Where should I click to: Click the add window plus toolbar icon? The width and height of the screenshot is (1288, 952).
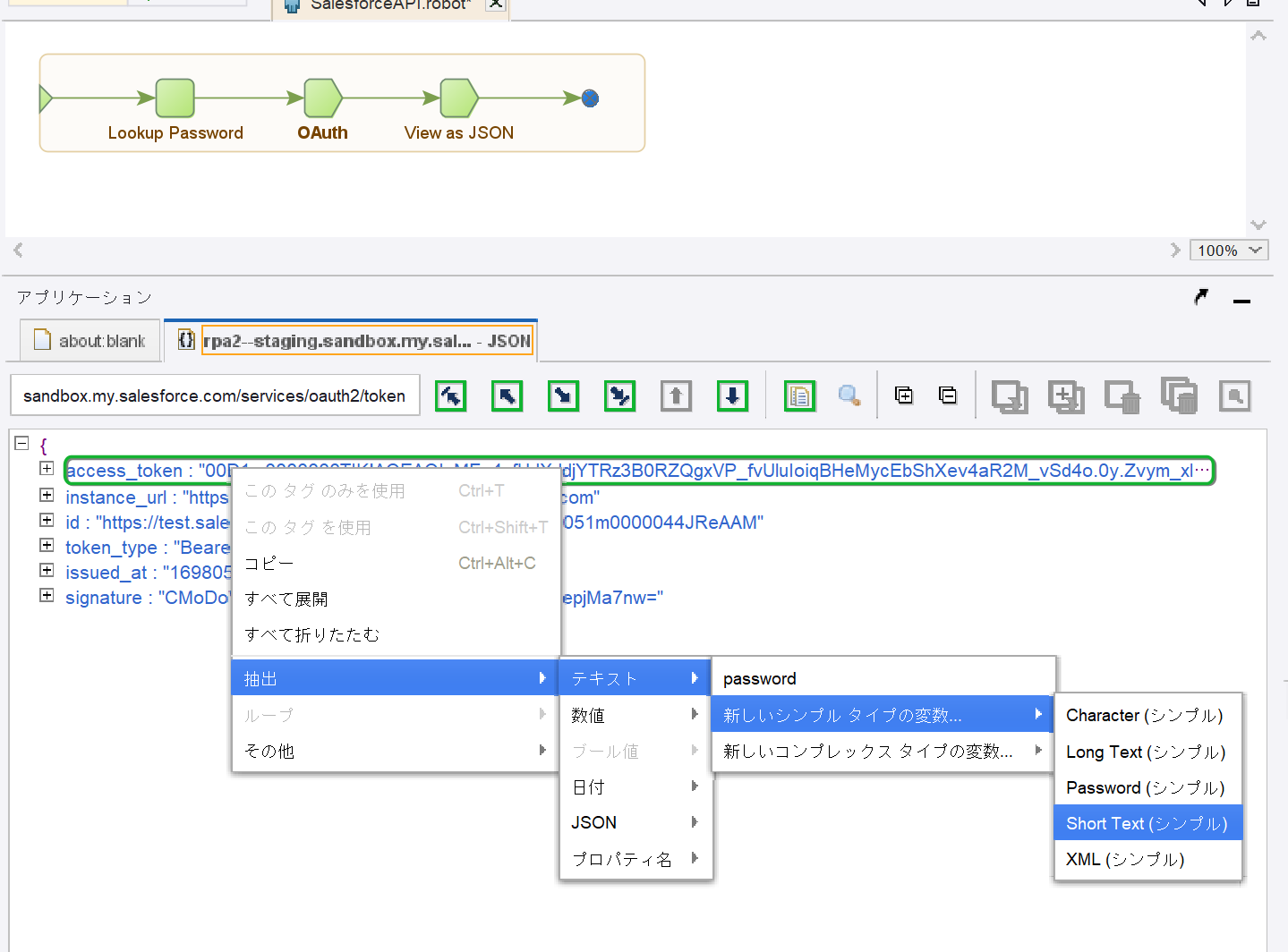(1066, 396)
